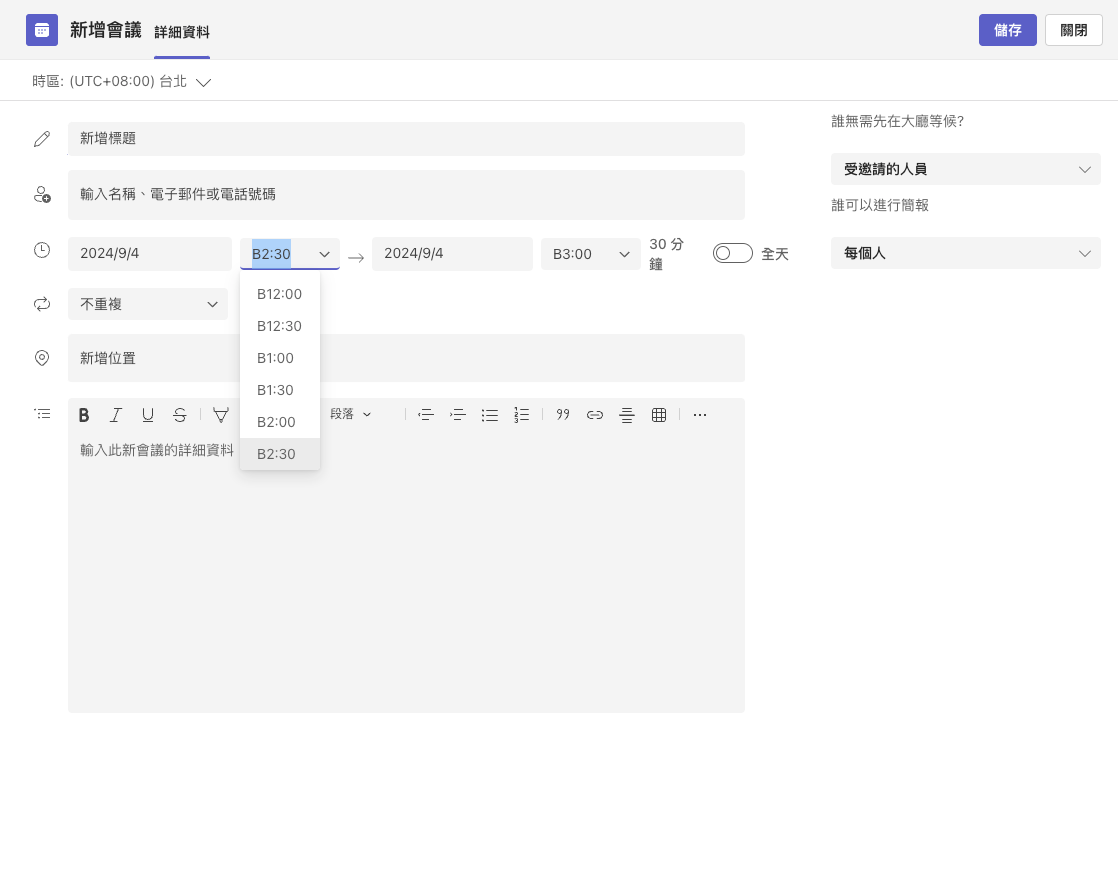Expand the 每個人 presenter dropdown
The height and width of the screenshot is (882, 1118).
coord(965,253)
